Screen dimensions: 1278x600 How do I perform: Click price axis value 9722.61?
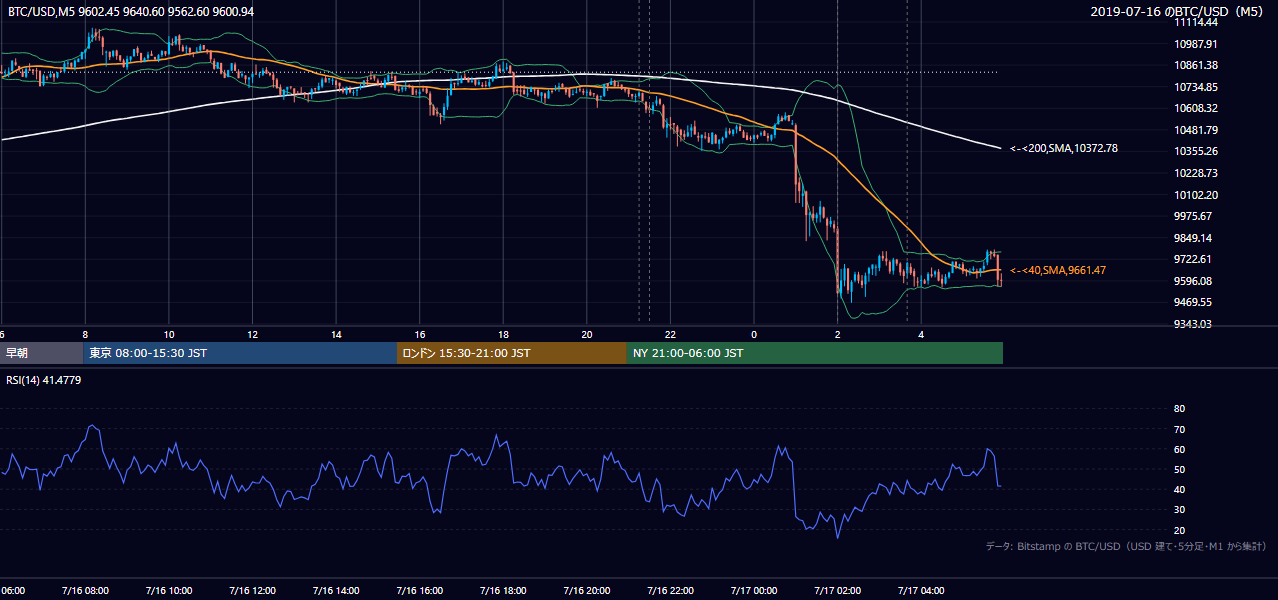(1193, 259)
